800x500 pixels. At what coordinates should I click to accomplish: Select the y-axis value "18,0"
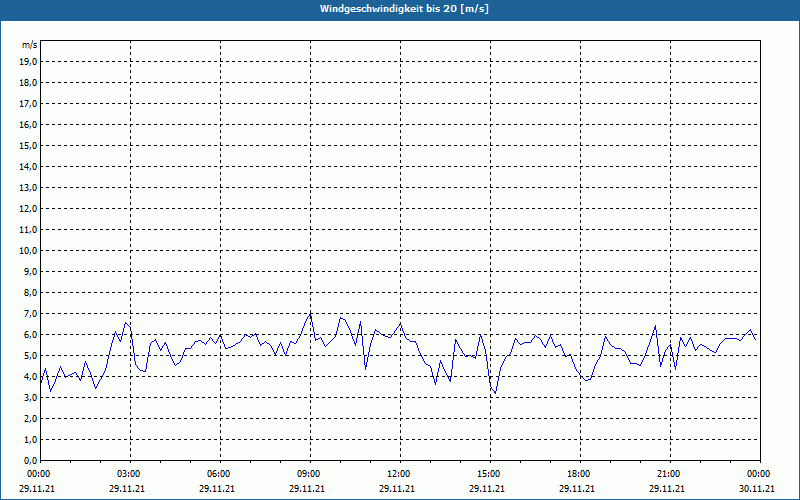coord(28,83)
